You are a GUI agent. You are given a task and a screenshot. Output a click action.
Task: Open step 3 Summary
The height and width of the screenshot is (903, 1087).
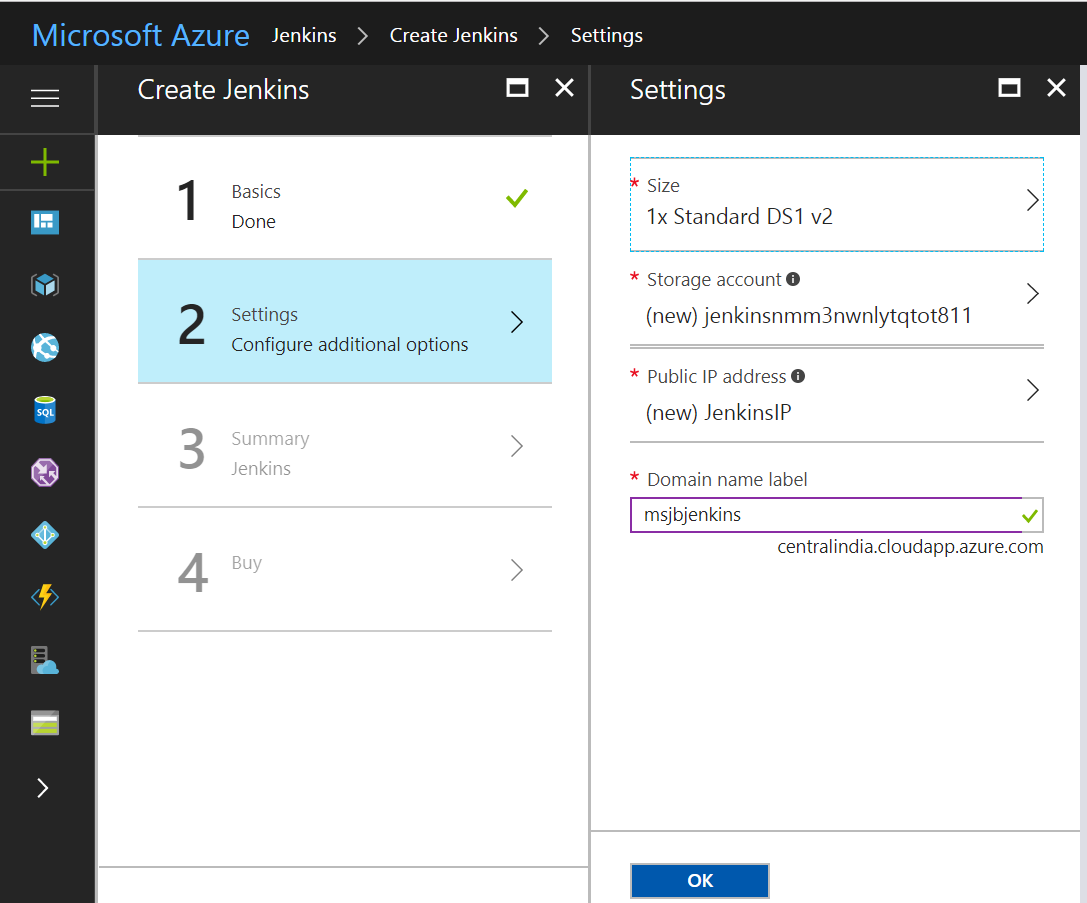click(345, 446)
